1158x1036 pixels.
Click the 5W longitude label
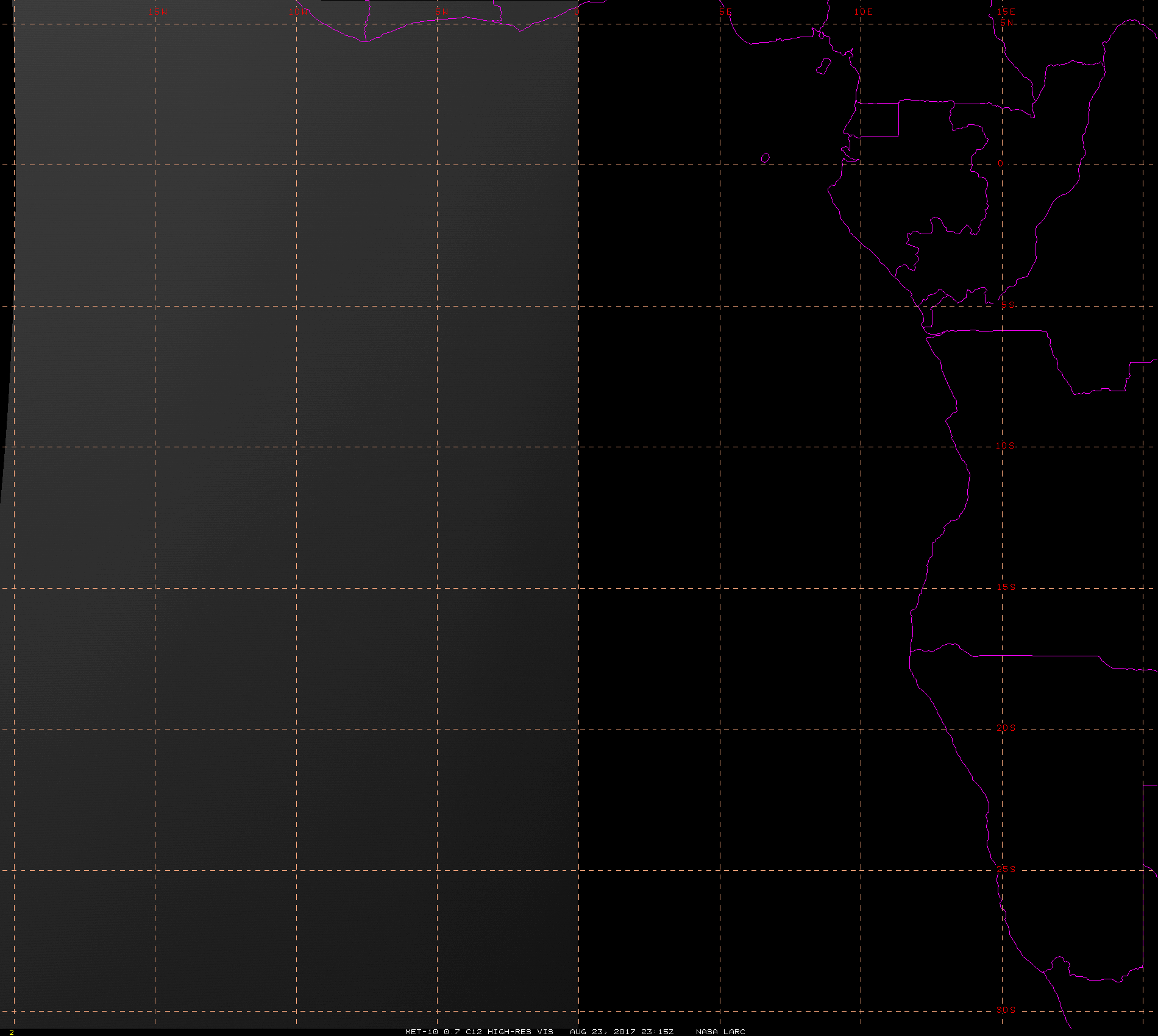point(442,12)
